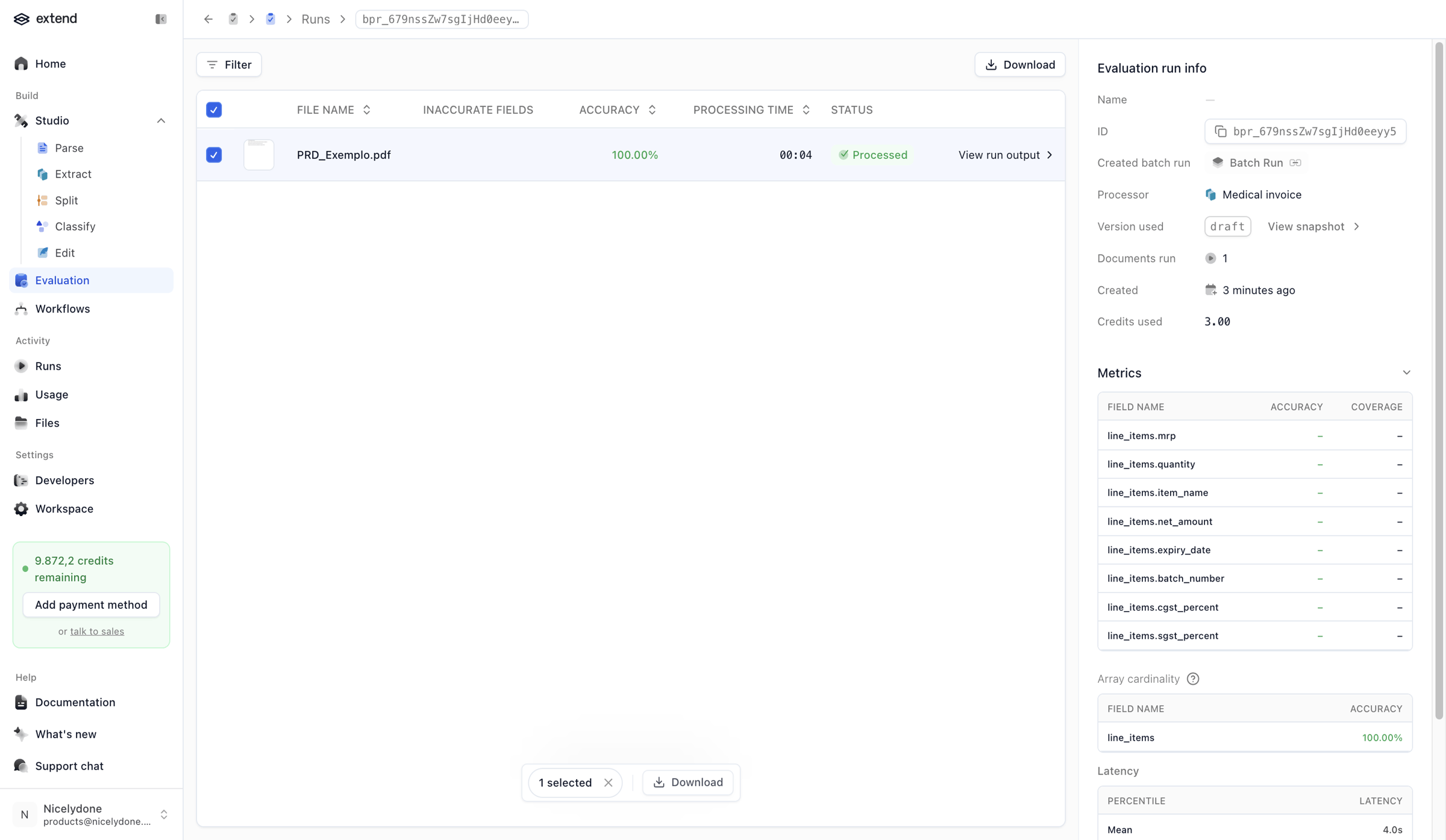Open View snapshot link
This screenshot has width=1446, height=840.
pyautogui.click(x=1313, y=226)
